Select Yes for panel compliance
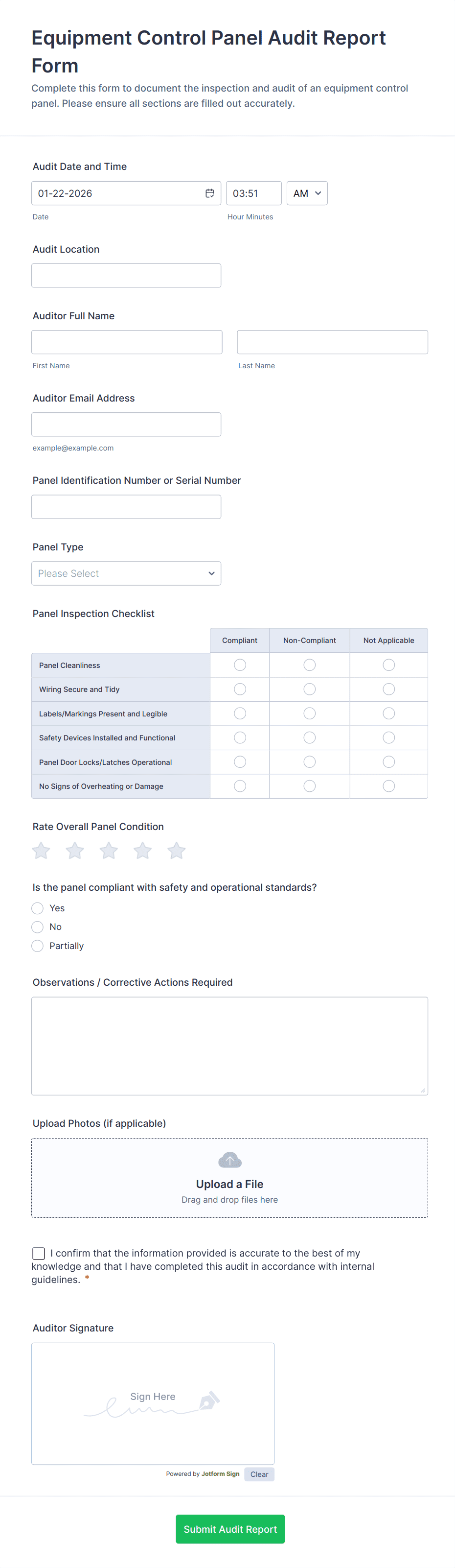This screenshot has width=455, height=1568. pos(38,908)
